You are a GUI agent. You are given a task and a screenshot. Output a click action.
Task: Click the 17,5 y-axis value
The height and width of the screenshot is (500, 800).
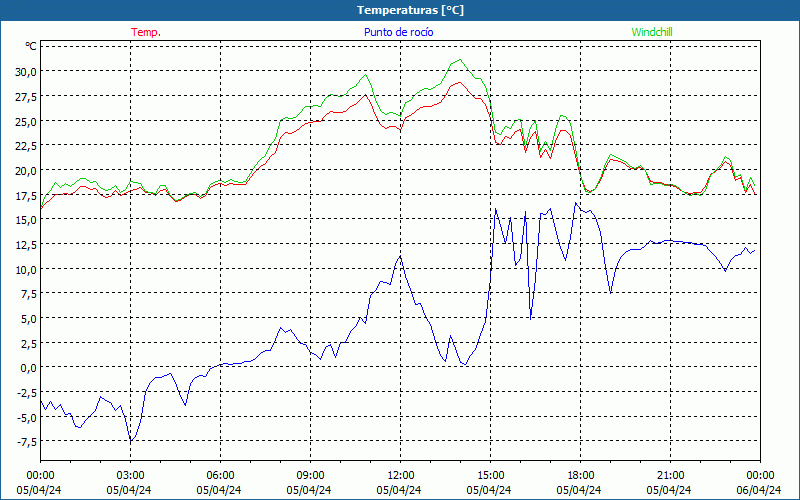[x=26, y=195]
